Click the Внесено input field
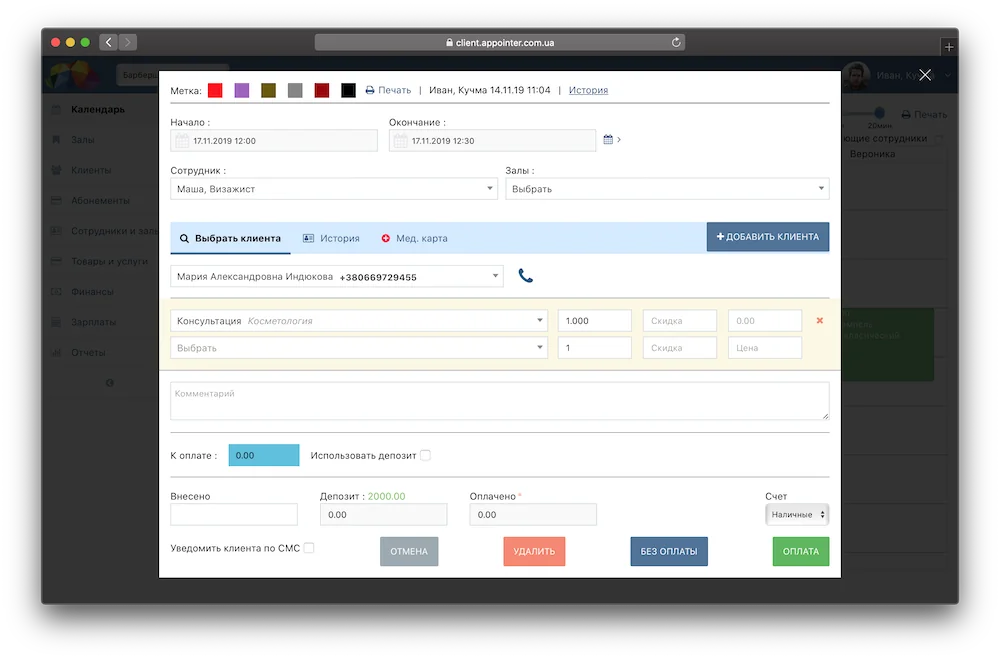Screen dimensions: 1000x659 tap(234, 514)
